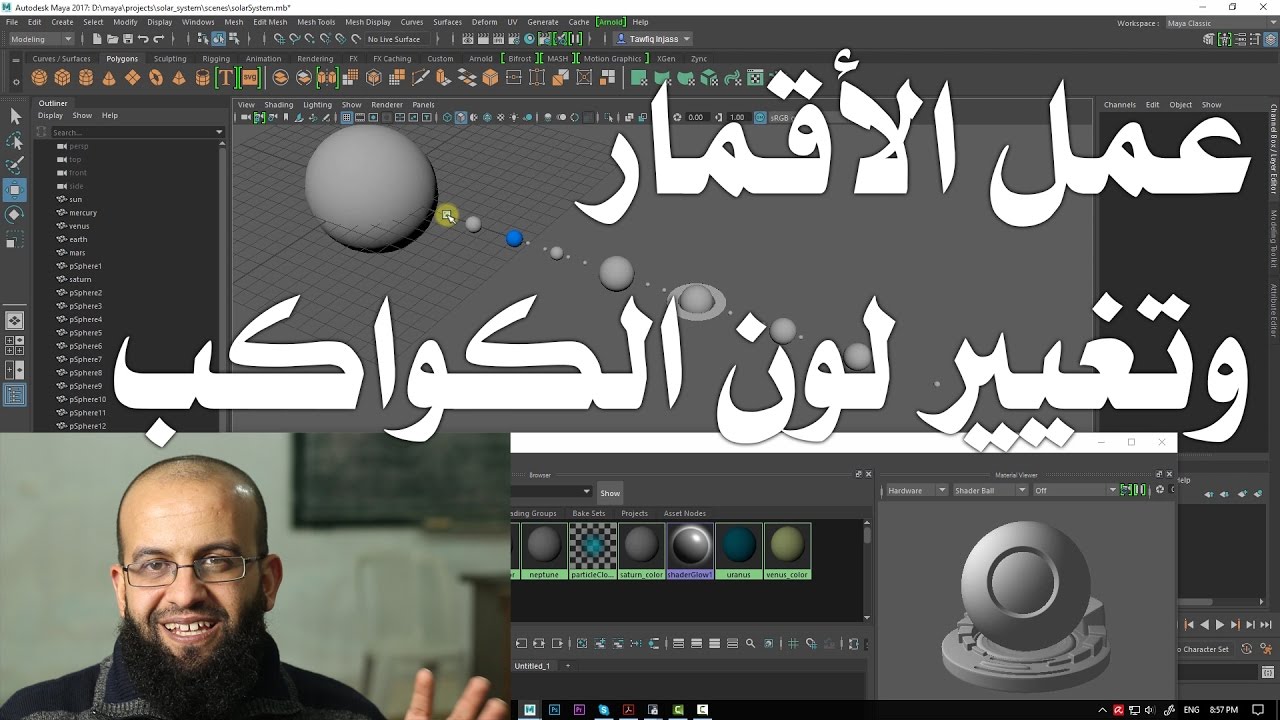
Task: Open the Untitled_1 graph tab
Action: [532, 666]
